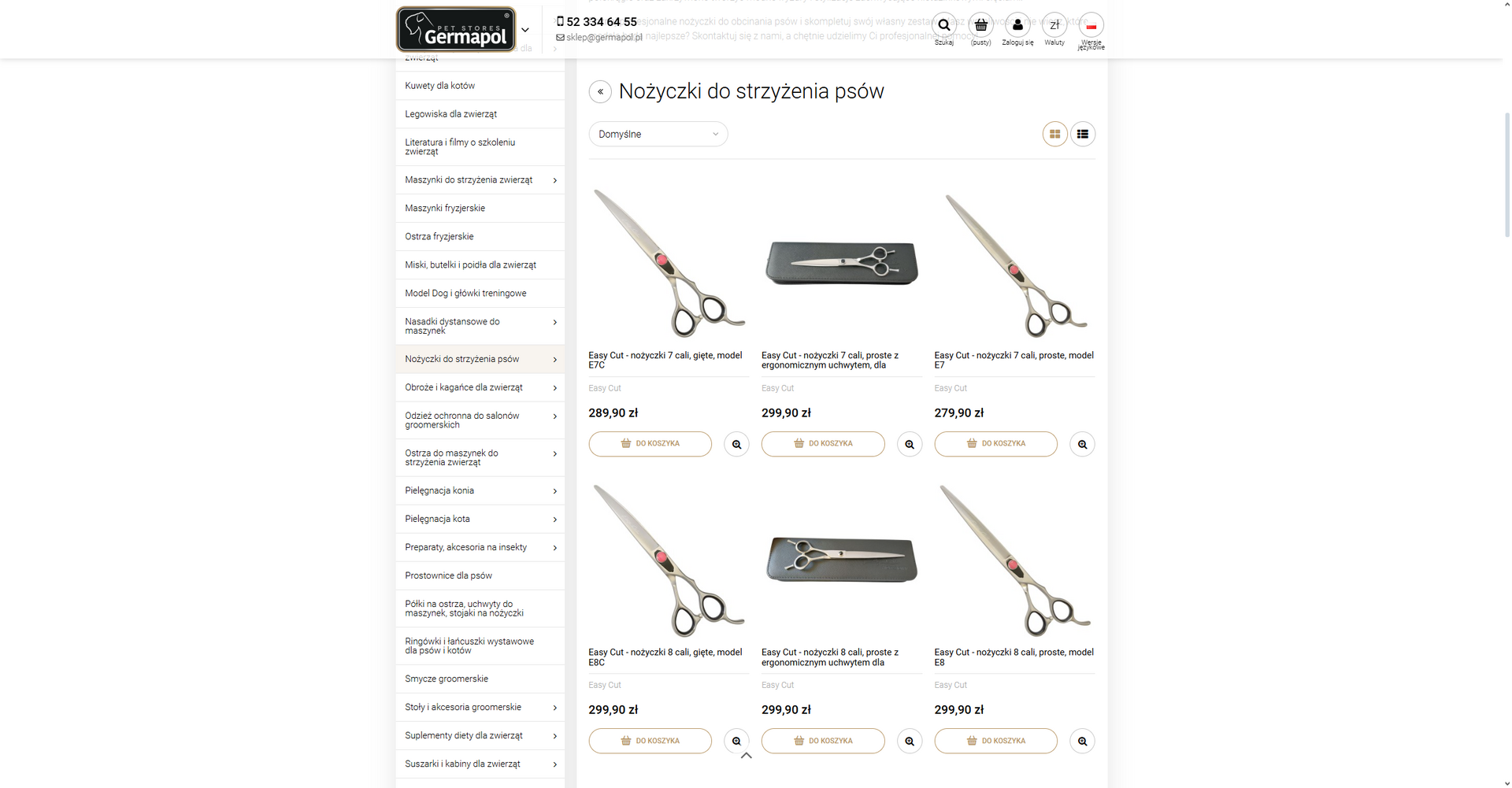Open Kuwety dla kotów category
Screen dimensions: 1512x788
point(480,86)
